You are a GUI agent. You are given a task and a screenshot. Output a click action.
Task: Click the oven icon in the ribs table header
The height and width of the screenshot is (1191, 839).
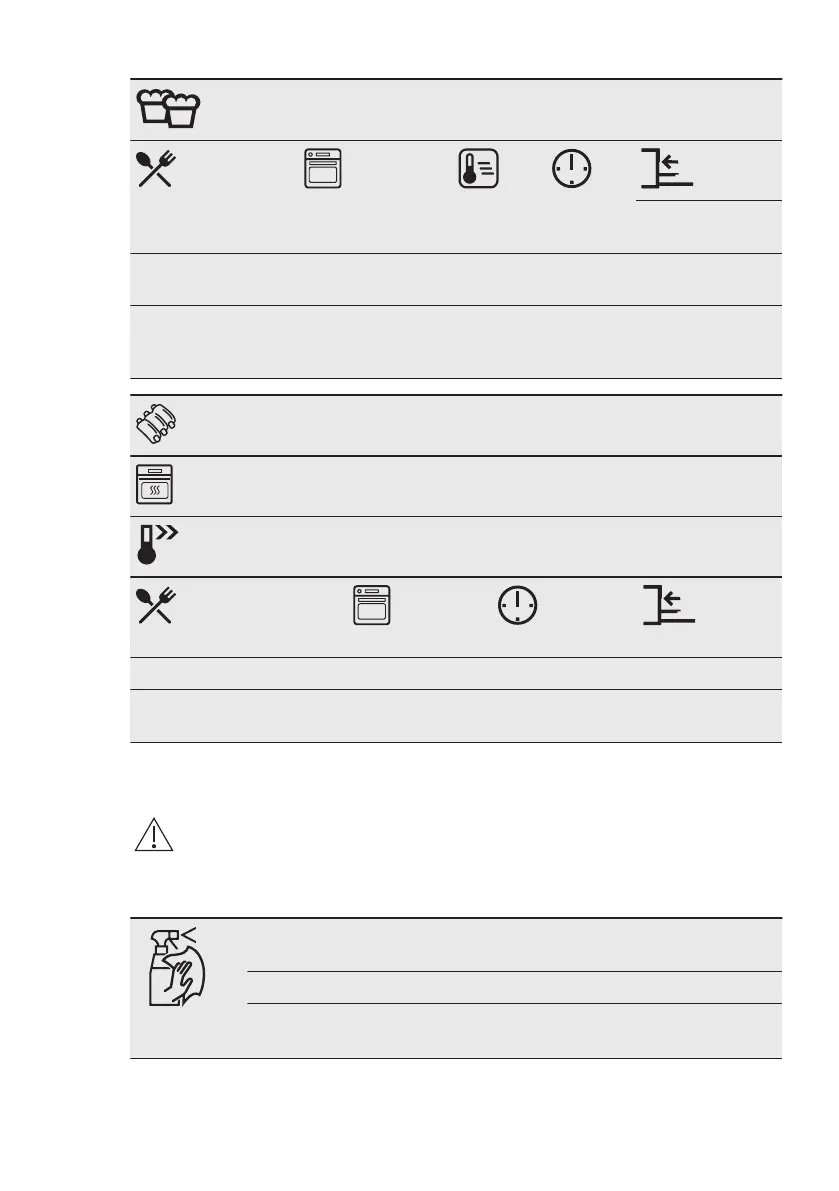click(x=372, y=605)
